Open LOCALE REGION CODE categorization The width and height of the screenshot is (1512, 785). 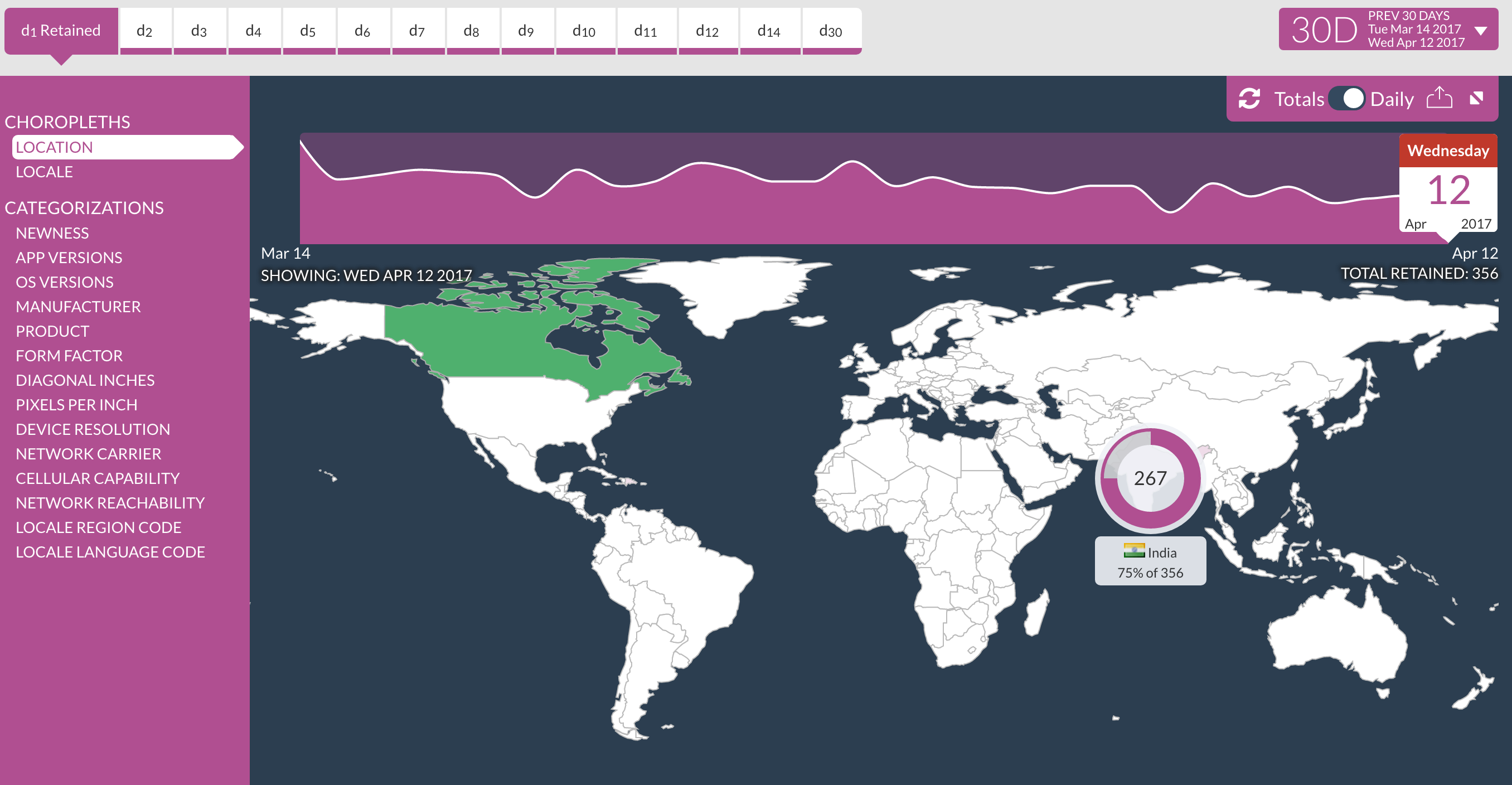[x=99, y=528]
